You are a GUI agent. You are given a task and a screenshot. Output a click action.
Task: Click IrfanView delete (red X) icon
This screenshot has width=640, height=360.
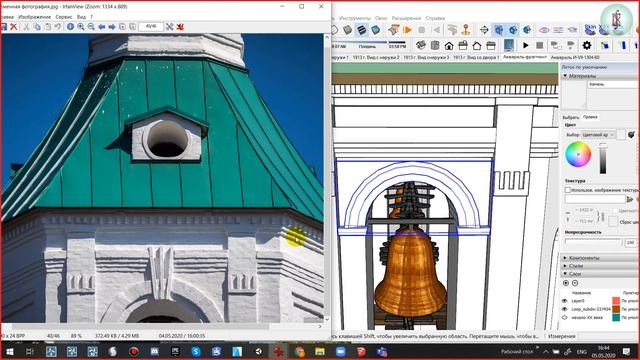coord(13,27)
